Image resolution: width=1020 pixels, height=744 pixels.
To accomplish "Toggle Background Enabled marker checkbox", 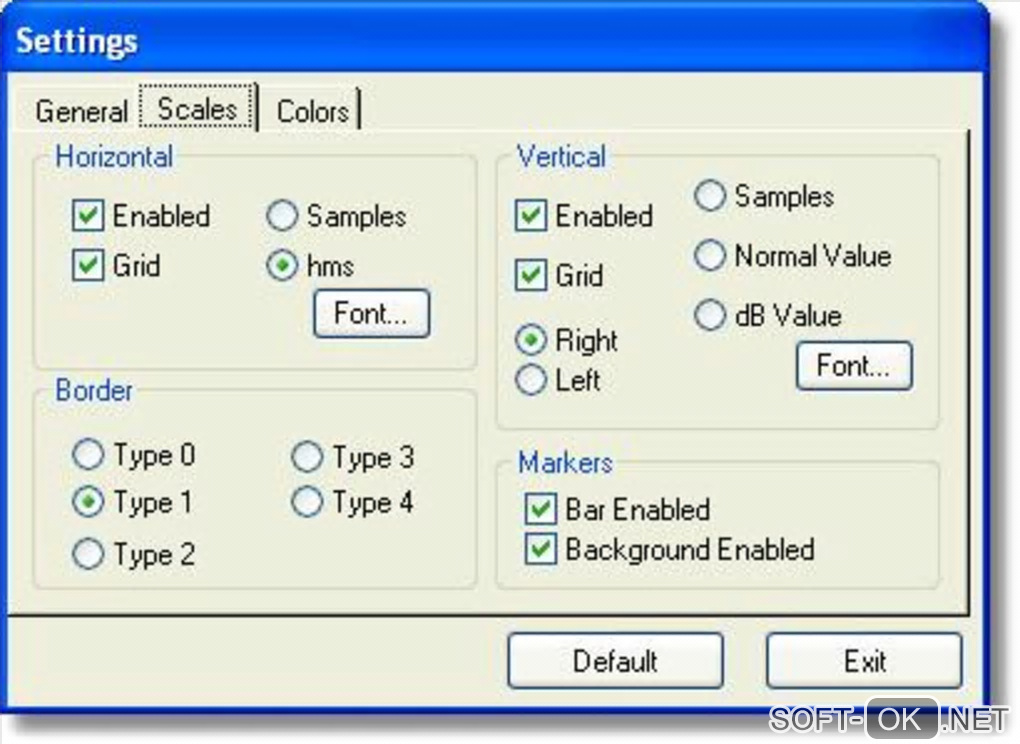I will (541, 549).
